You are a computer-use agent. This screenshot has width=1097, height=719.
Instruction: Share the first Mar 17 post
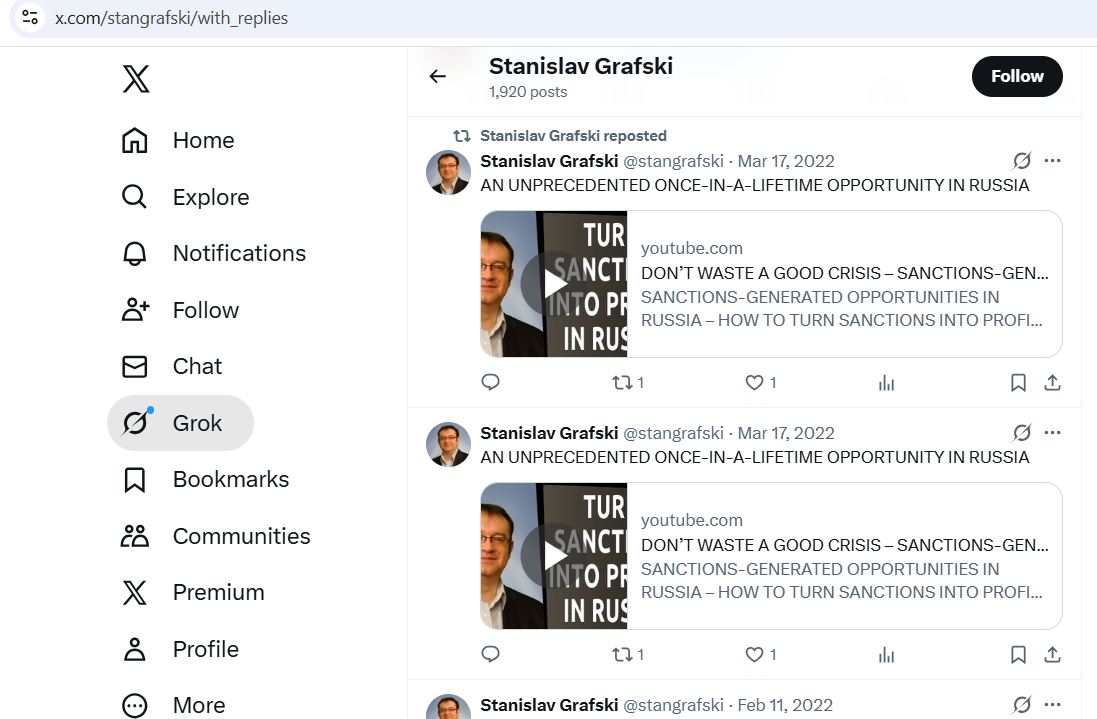click(x=1052, y=382)
